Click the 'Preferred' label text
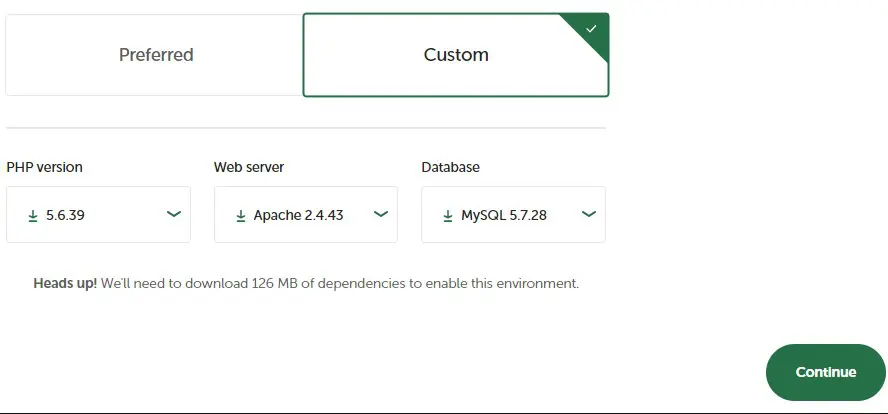The height and width of the screenshot is (414, 888). 156,55
